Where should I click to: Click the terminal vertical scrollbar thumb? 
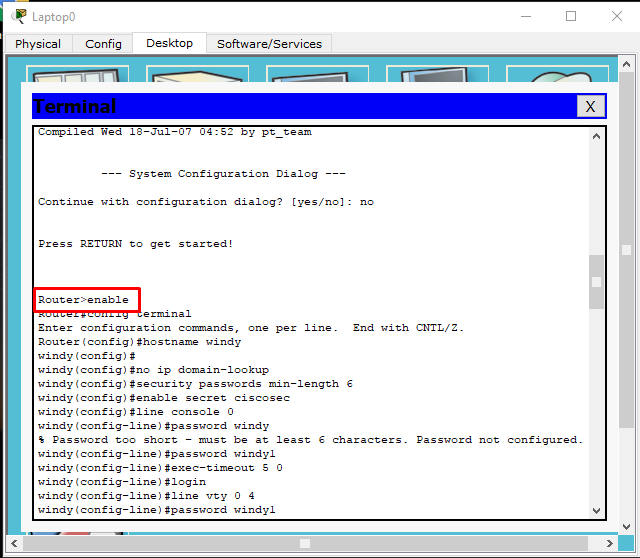coord(596,282)
